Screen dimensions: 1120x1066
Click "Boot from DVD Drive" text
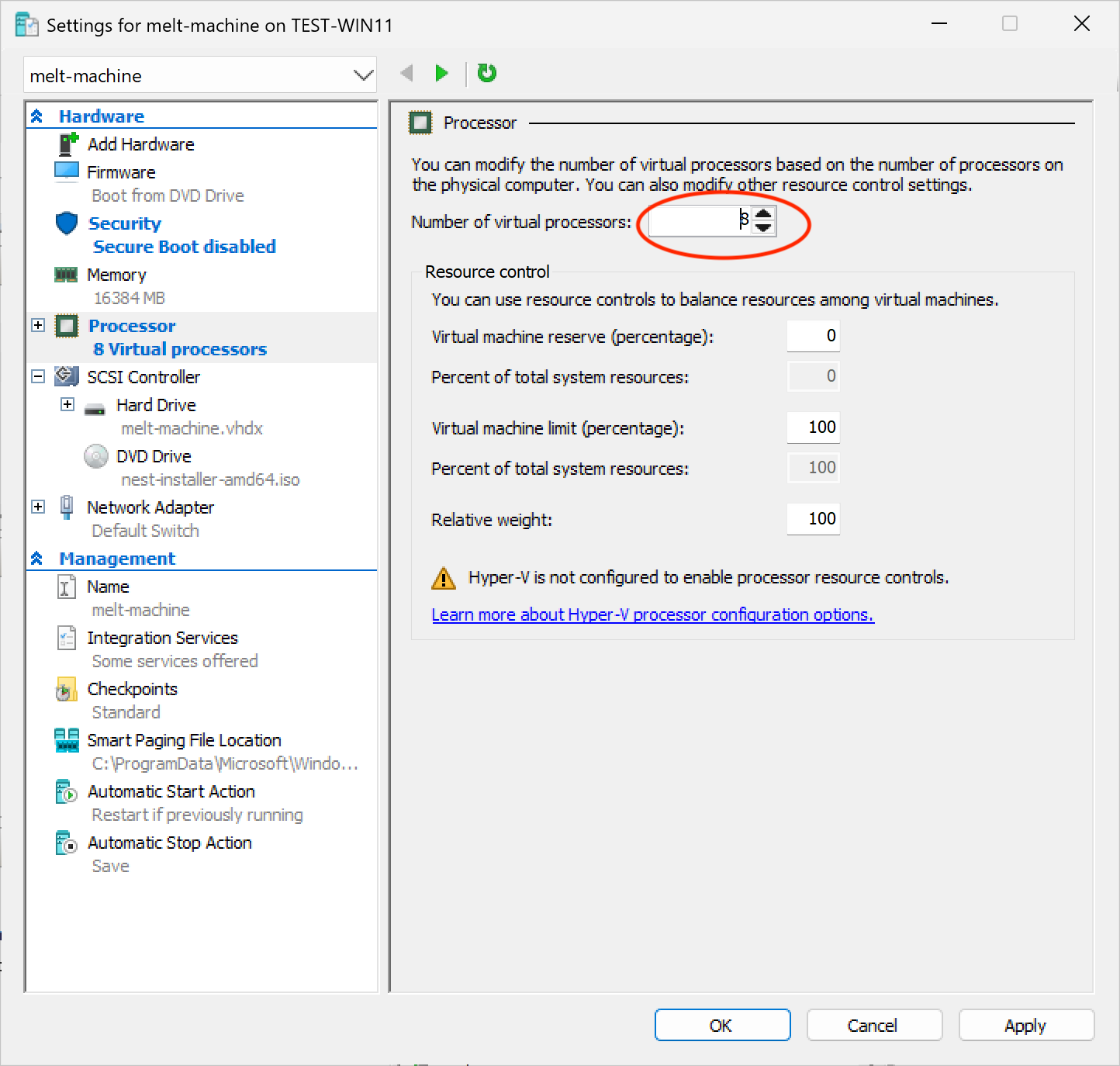tap(168, 196)
